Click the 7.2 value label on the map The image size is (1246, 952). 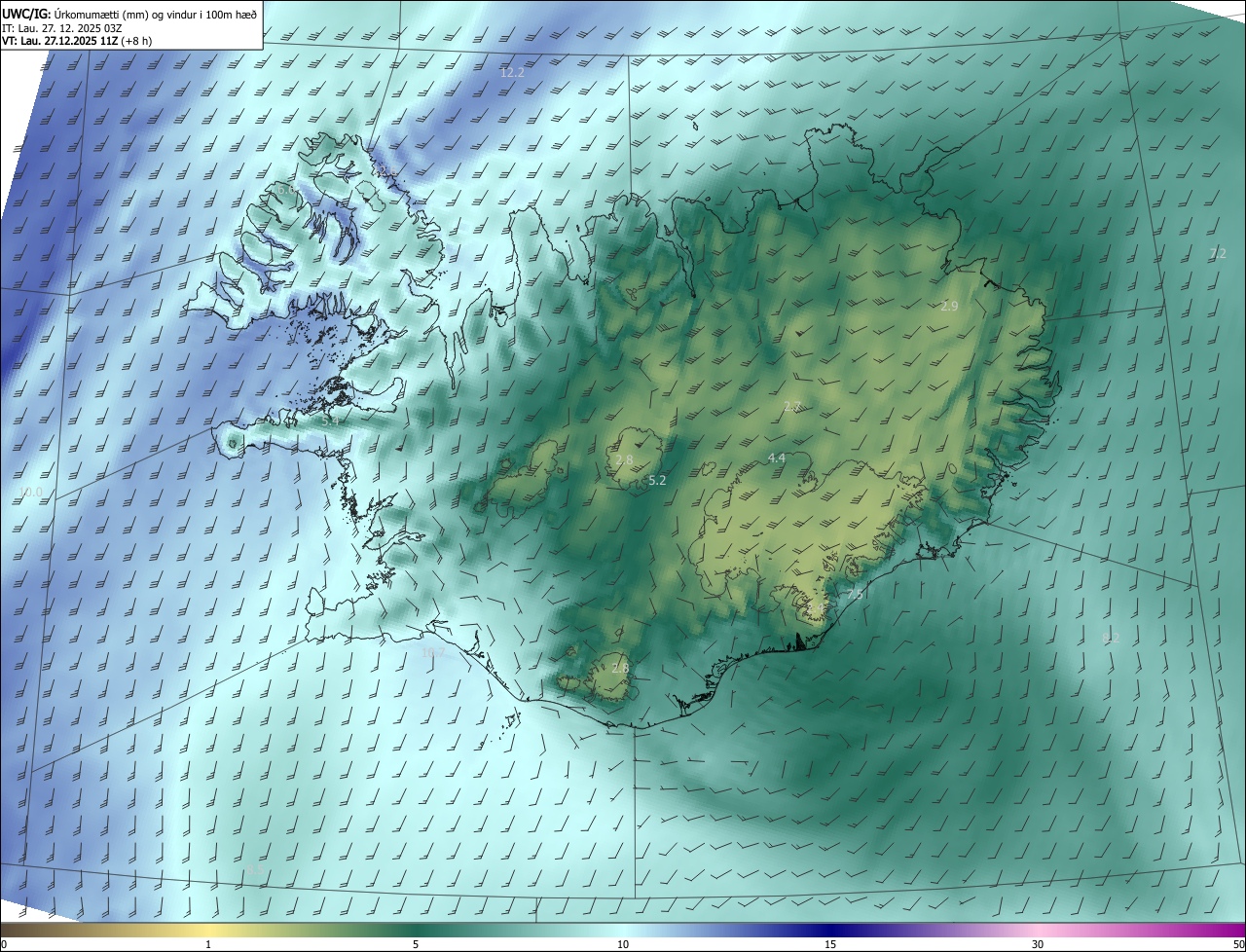coord(1218,253)
